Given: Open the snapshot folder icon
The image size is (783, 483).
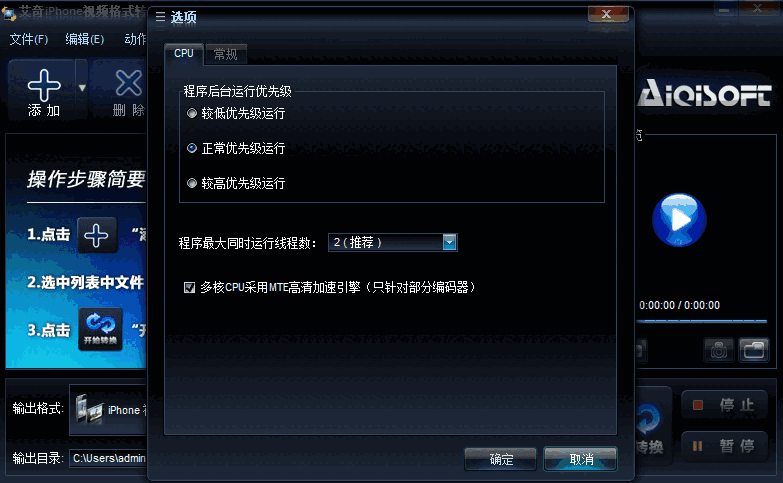Looking at the screenshot, I should 754,350.
